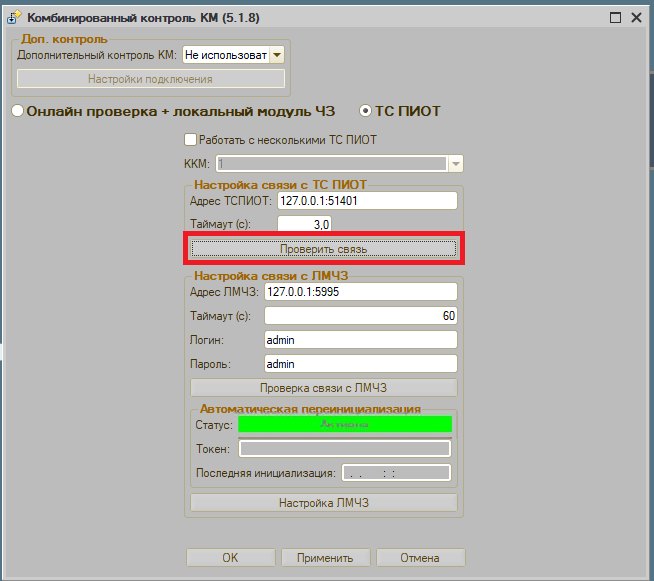654x581 pixels.
Task: Click the ЛМЧЗ Таймаут field showing 60
Action: click(x=361, y=315)
